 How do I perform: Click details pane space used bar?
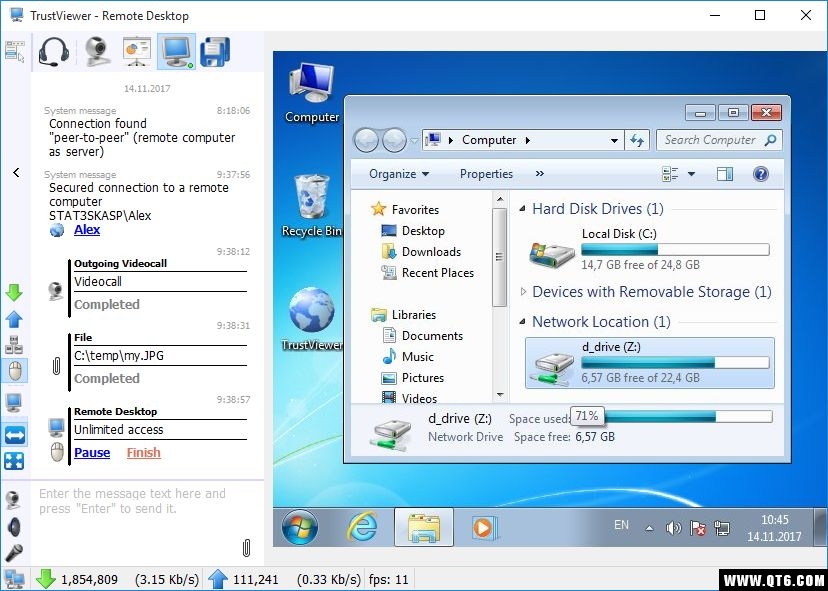coord(688,416)
